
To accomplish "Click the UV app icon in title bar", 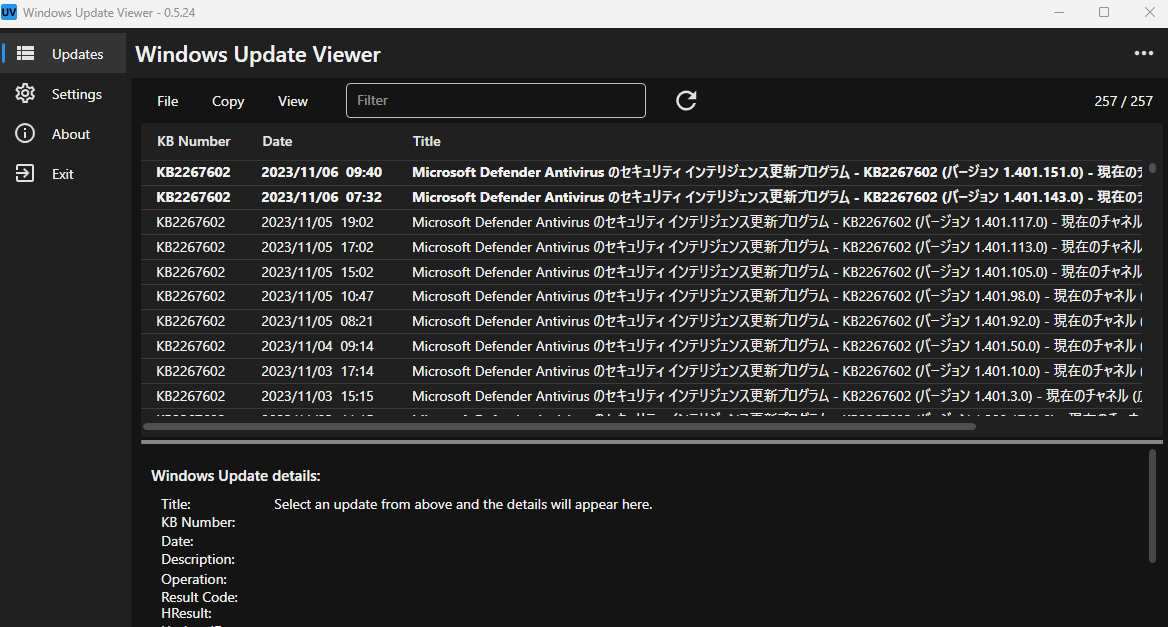I will point(9,13).
